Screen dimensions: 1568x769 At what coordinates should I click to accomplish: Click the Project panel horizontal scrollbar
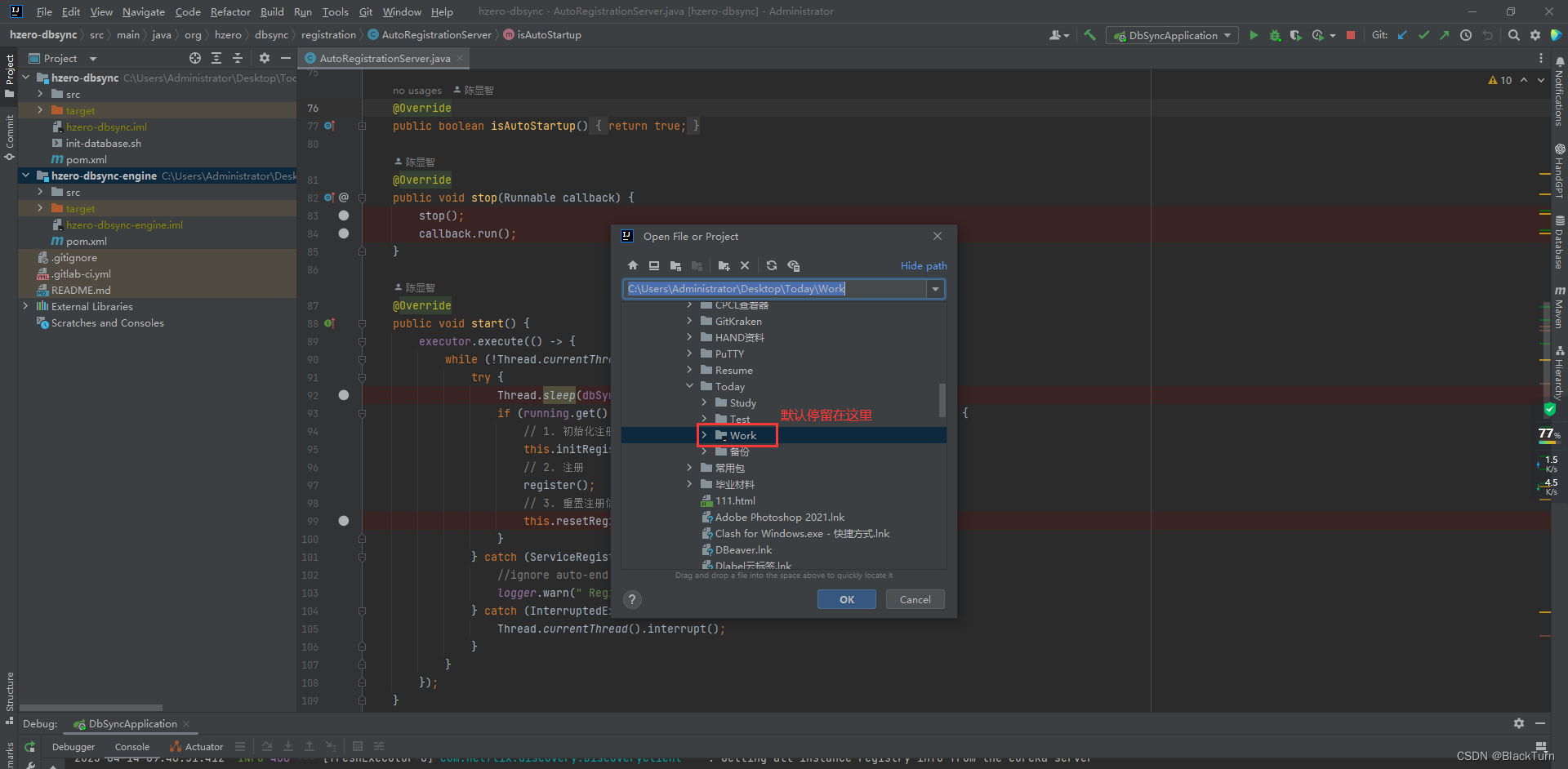click(x=91, y=707)
